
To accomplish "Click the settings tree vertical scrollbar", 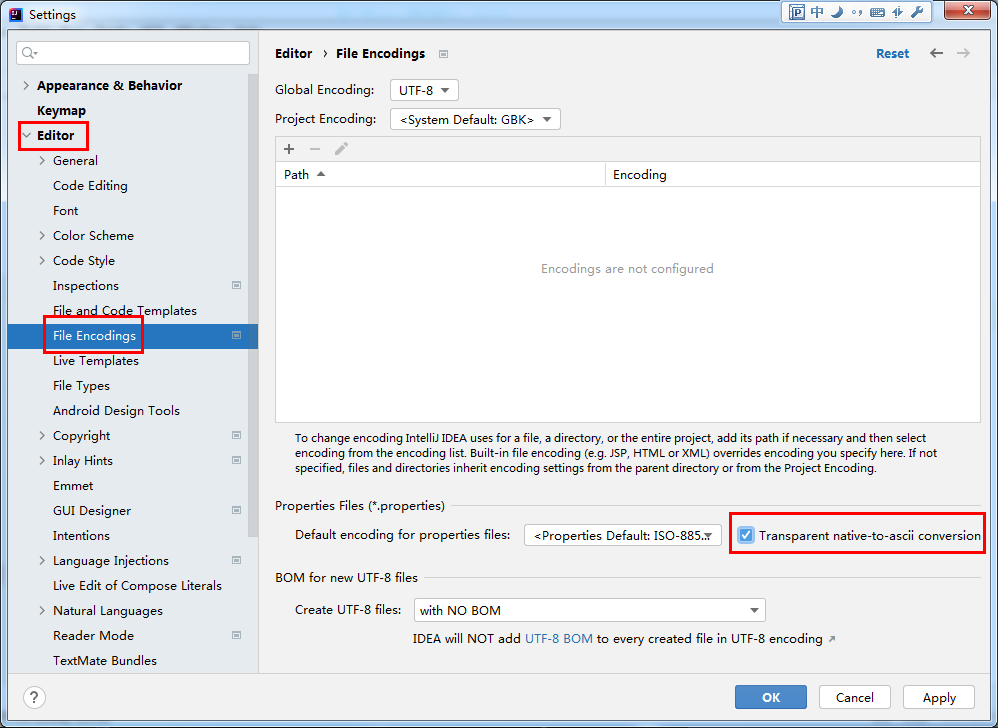I will point(253,305).
